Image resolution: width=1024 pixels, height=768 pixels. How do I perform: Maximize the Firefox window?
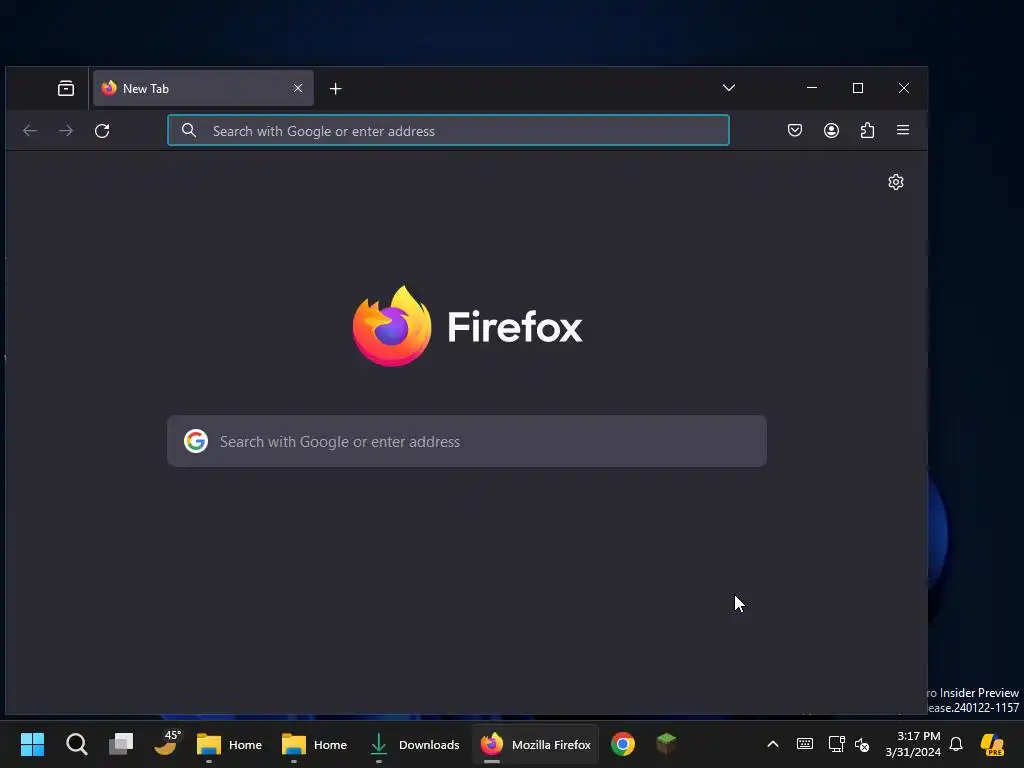pyautogui.click(x=858, y=88)
